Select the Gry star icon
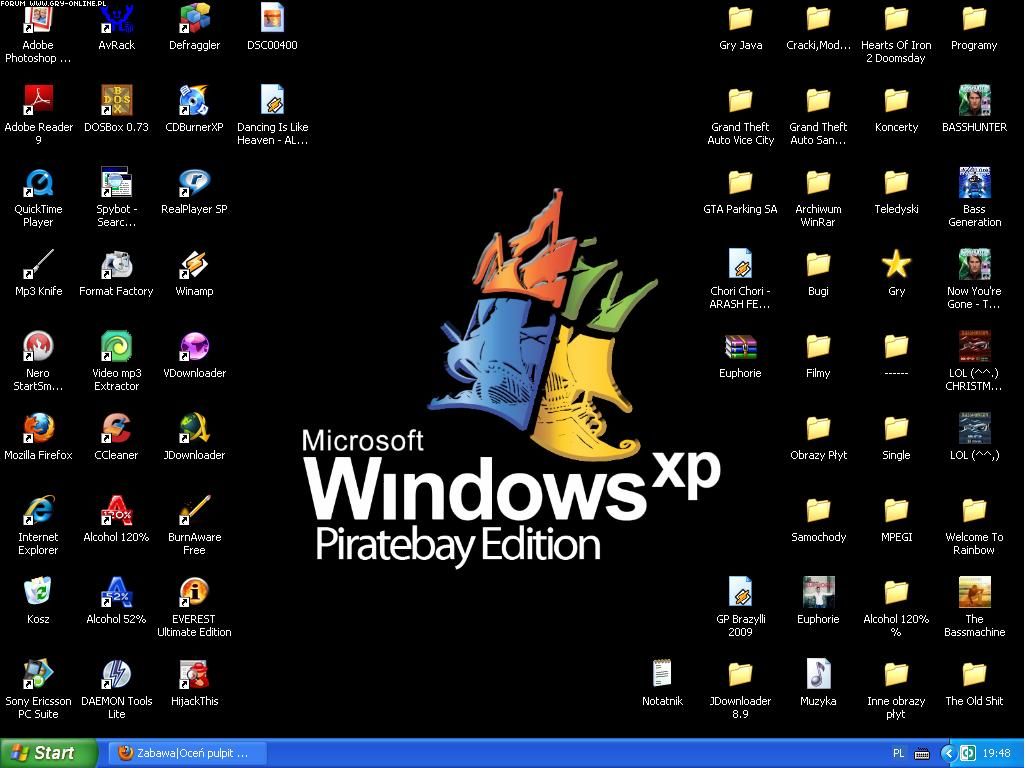1026x768 pixels. click(x=896, y=264)
